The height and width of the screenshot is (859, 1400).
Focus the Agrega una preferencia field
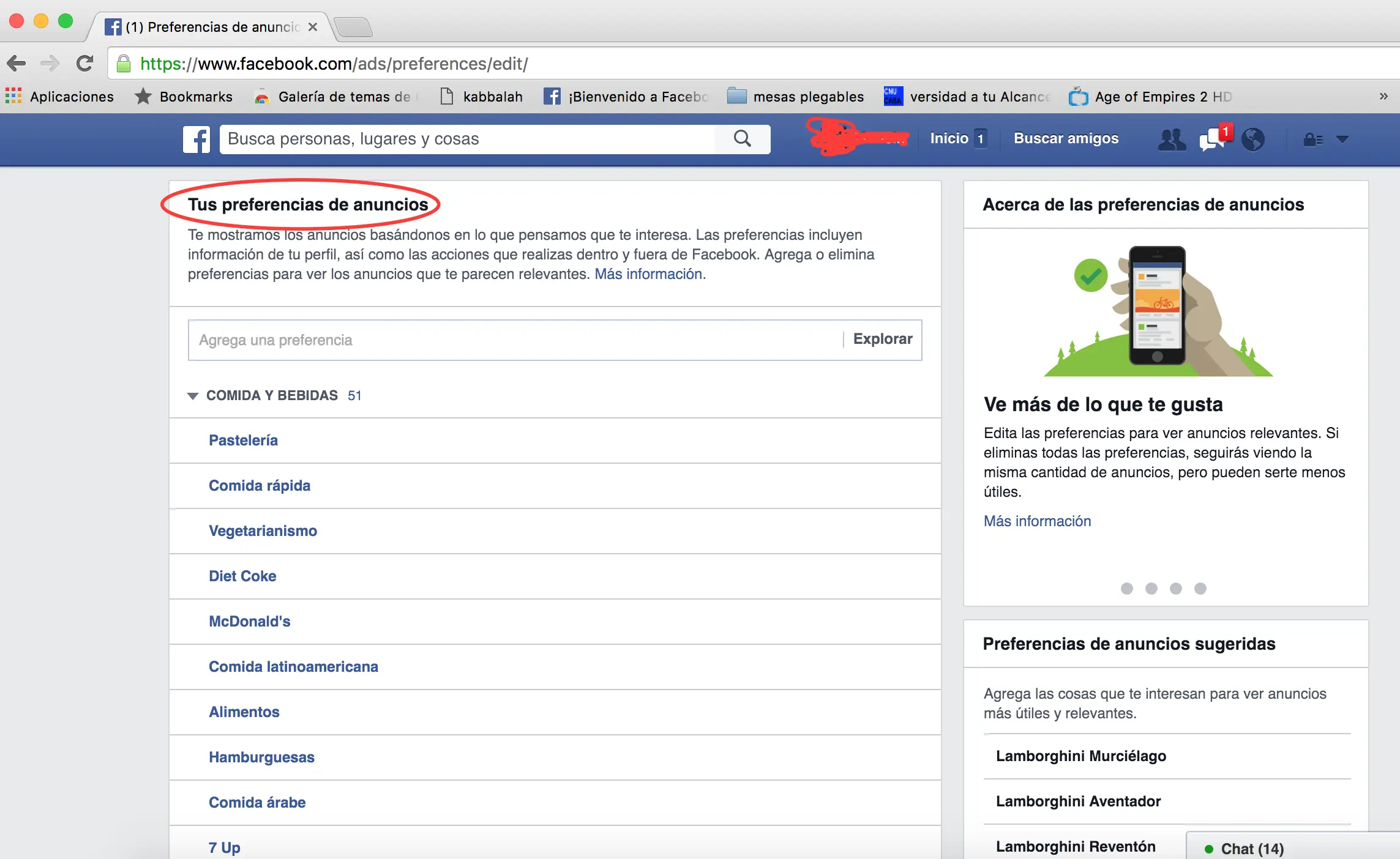(x=515, y=340)
